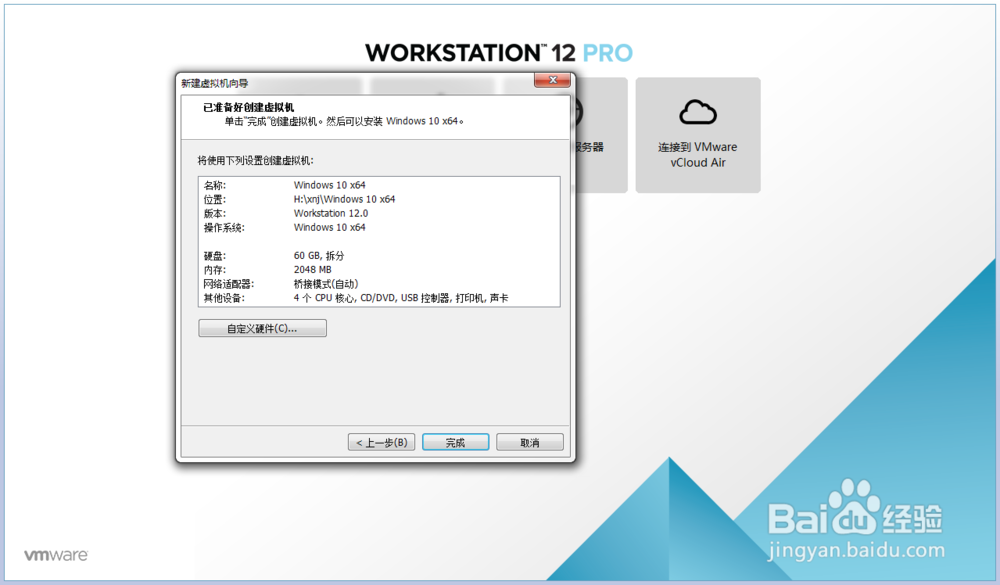
Task: Open the 连接到 VMware vCloud Air tile
Action: click(x=698, y=135)
